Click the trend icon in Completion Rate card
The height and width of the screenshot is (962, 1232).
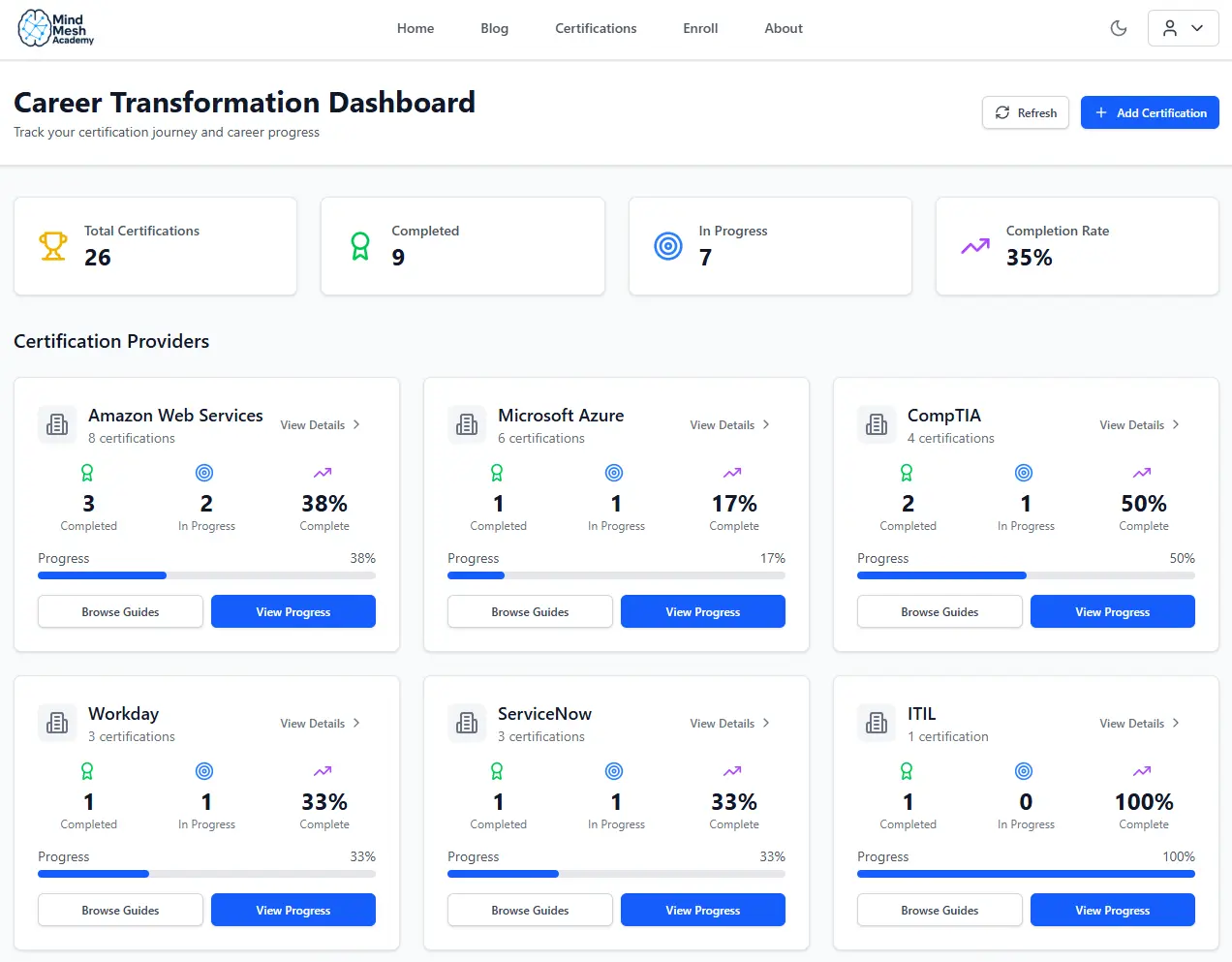pos(975,246)
